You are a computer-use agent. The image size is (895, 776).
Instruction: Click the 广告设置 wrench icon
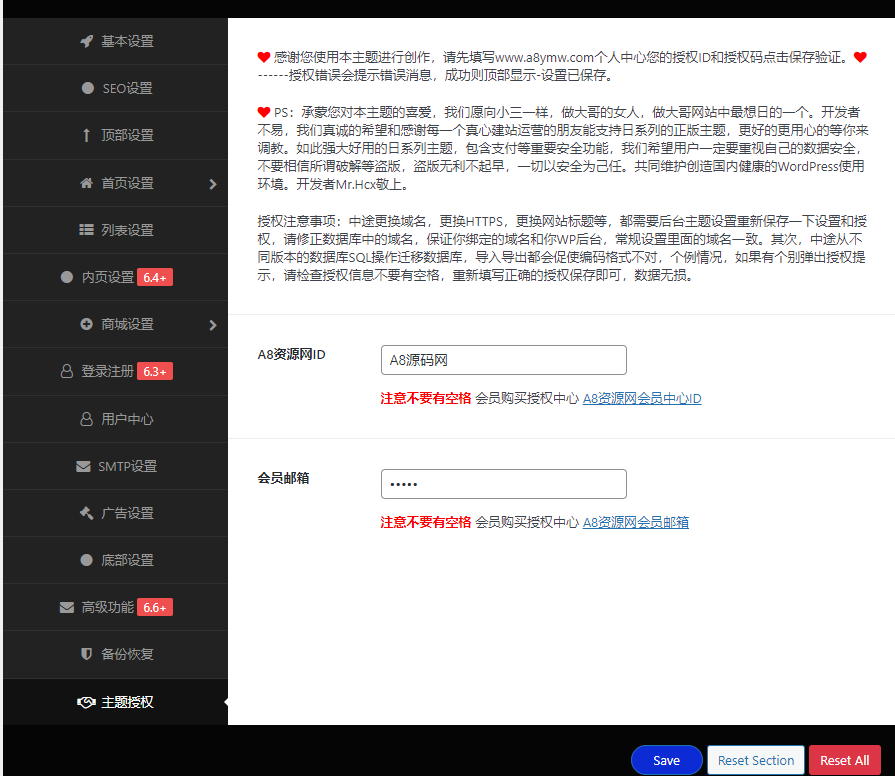click(x=87, y=513)
